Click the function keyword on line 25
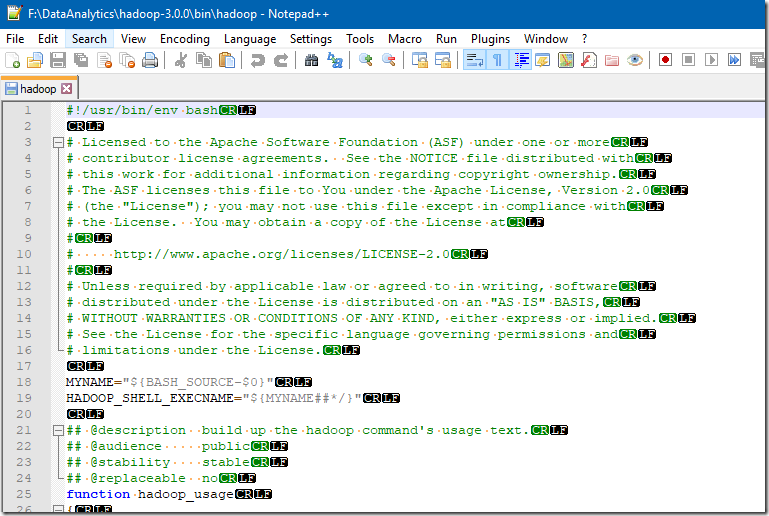The height and width of the screenshot is (516, 769). click(98, 494)
